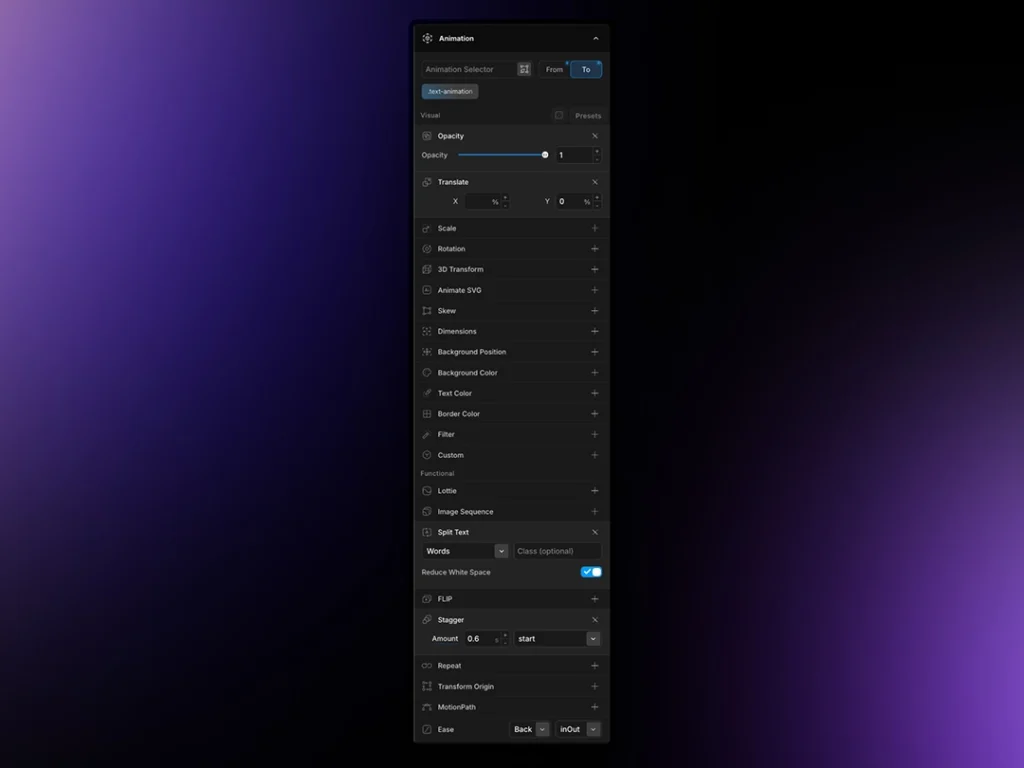This screenshot has height=768, width=1024.
Task: Toggle the Reduce White Space switch
Action: pyautogui.click(x=591, y=572)
